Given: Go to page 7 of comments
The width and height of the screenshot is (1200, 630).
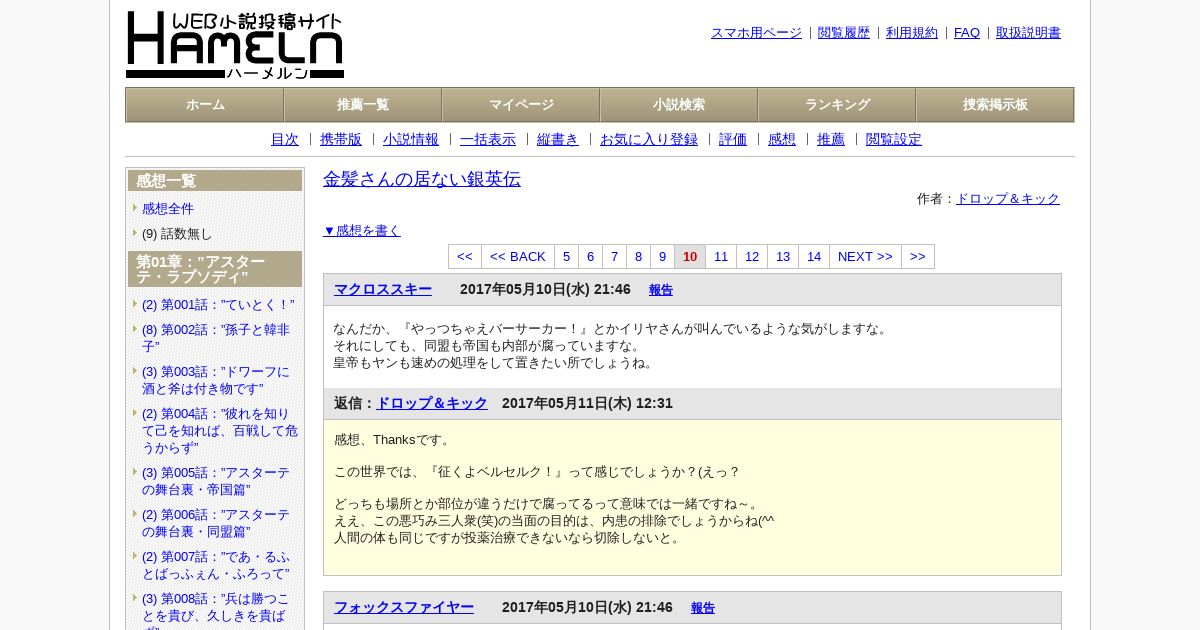Looking at the screenshot, I should pyautogui.click(x=615, y=257).
